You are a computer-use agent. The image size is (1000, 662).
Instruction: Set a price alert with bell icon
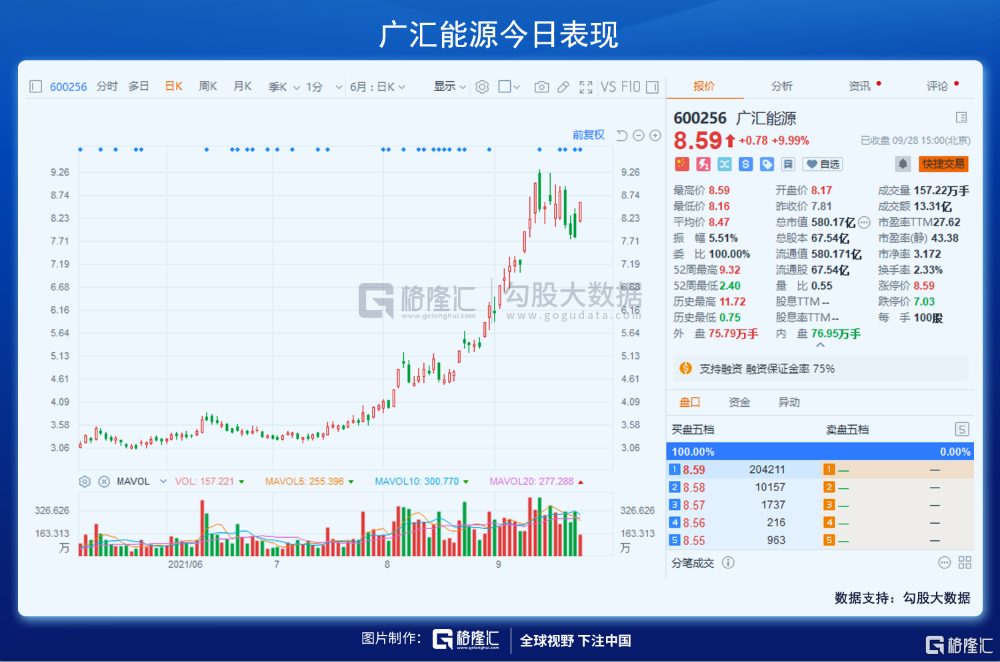903,165
